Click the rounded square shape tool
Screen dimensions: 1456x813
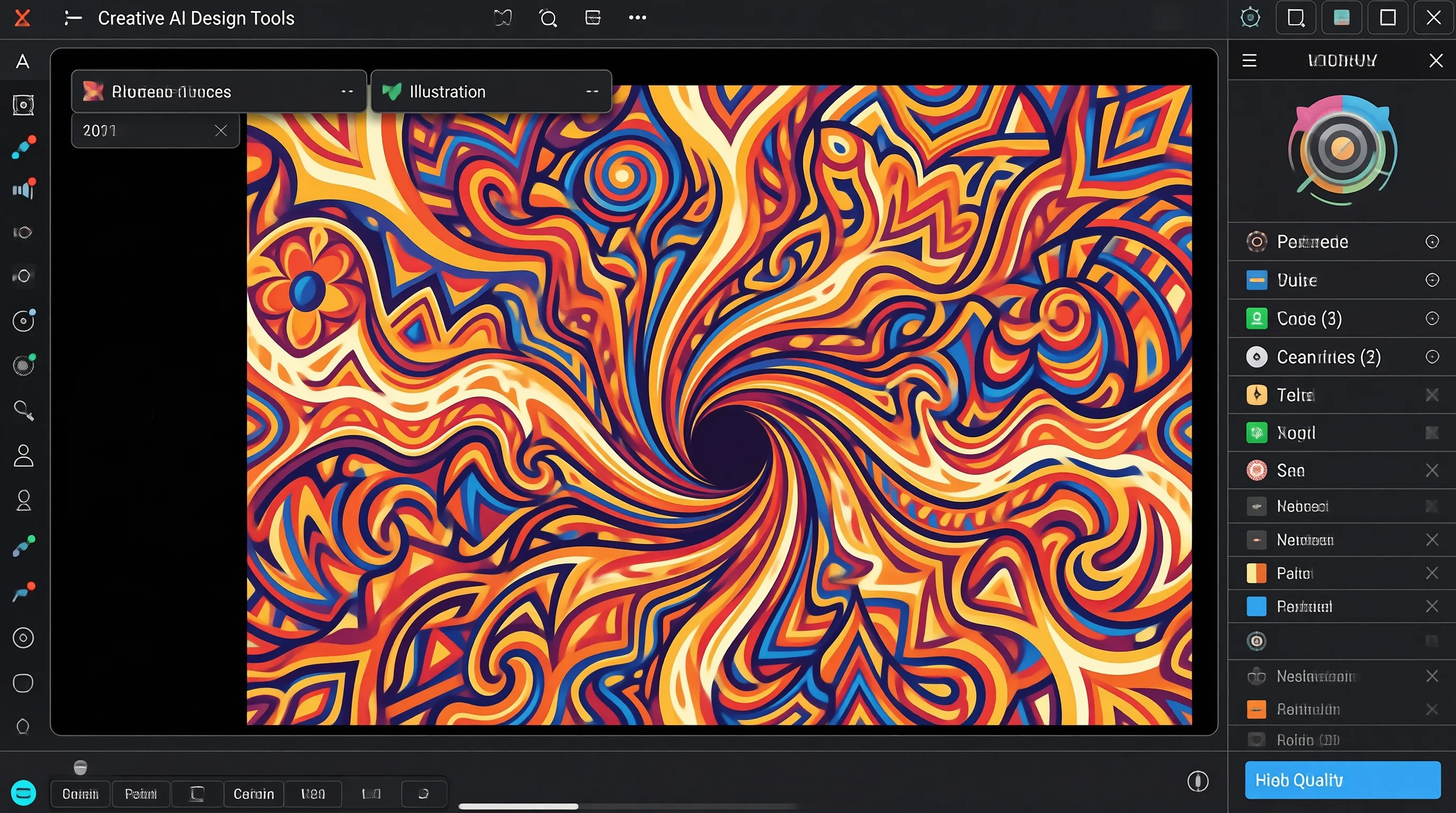(23, 683)
